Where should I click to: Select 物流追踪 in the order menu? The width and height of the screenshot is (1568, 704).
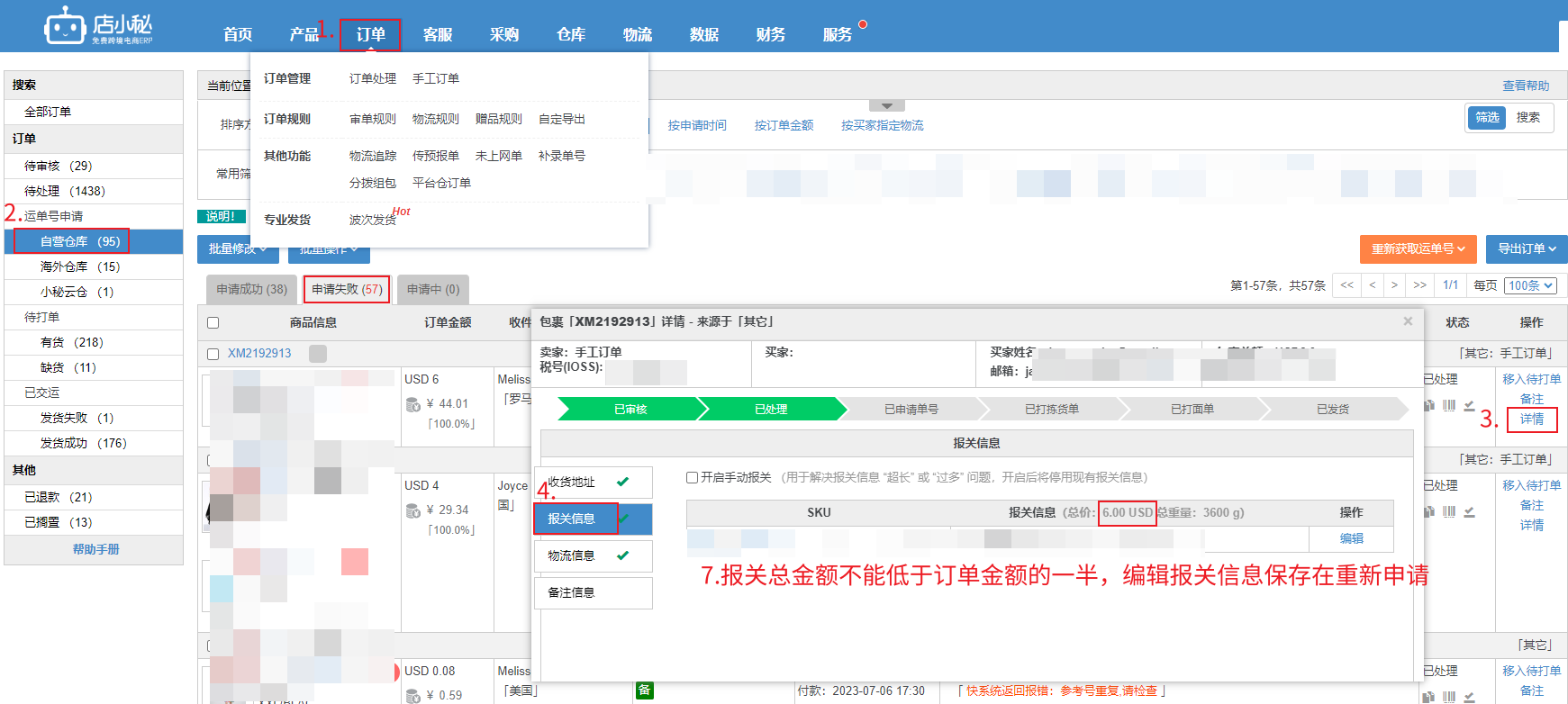[x=373, y=157]
